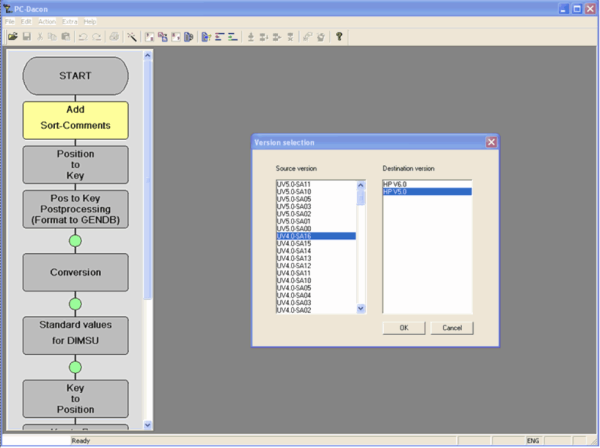Open the Edit menu

click(26, 21)
